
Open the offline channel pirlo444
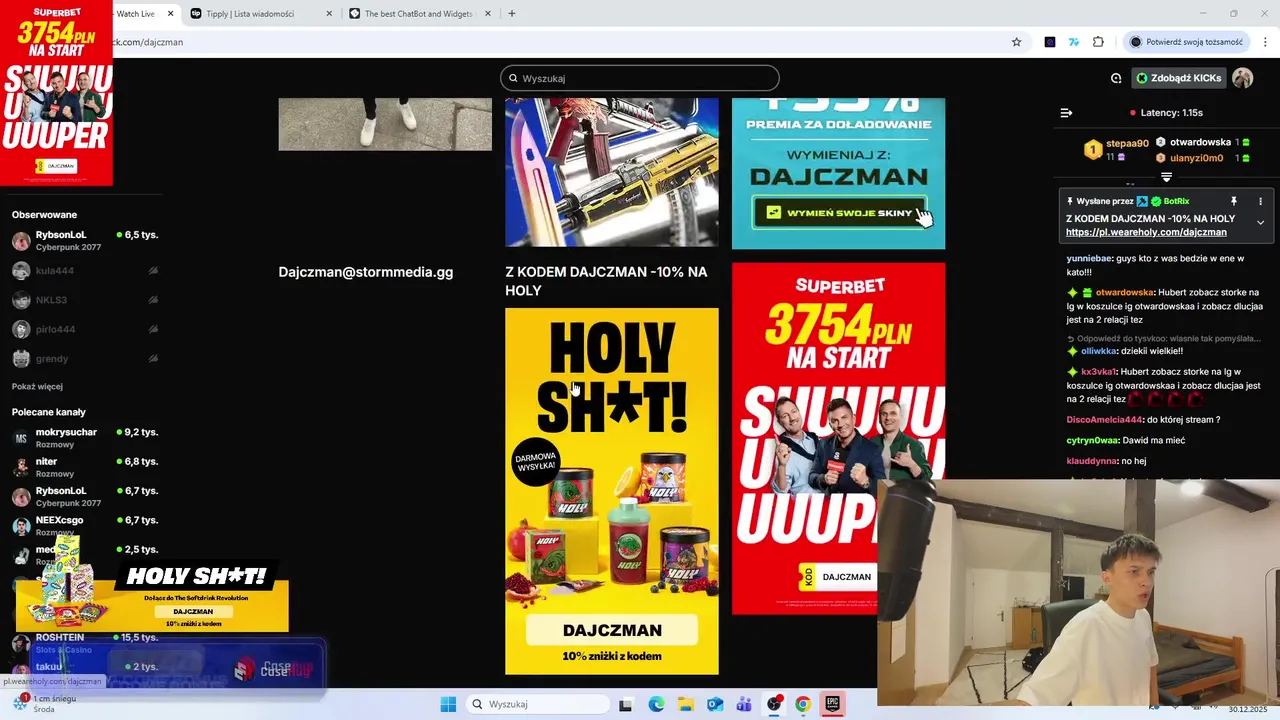[x=85, y=329]
